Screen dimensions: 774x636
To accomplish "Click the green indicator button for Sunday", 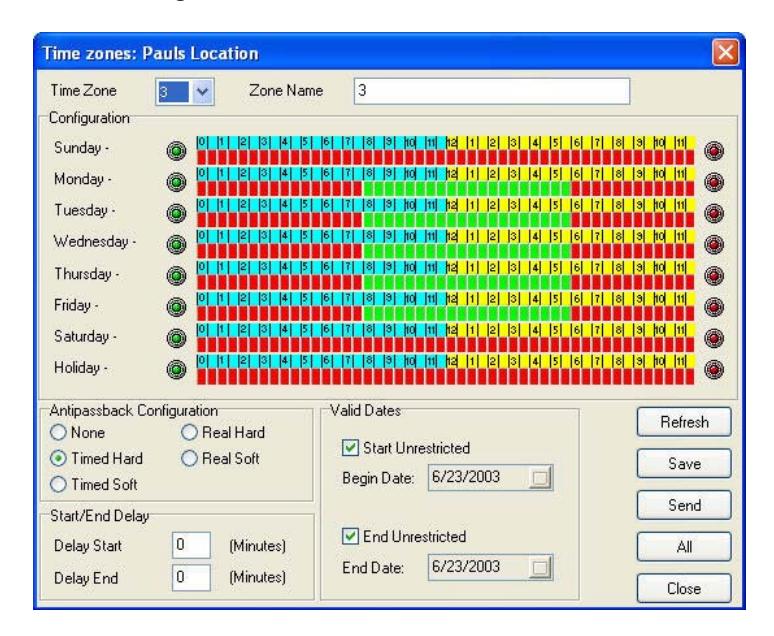I will 176,151.
